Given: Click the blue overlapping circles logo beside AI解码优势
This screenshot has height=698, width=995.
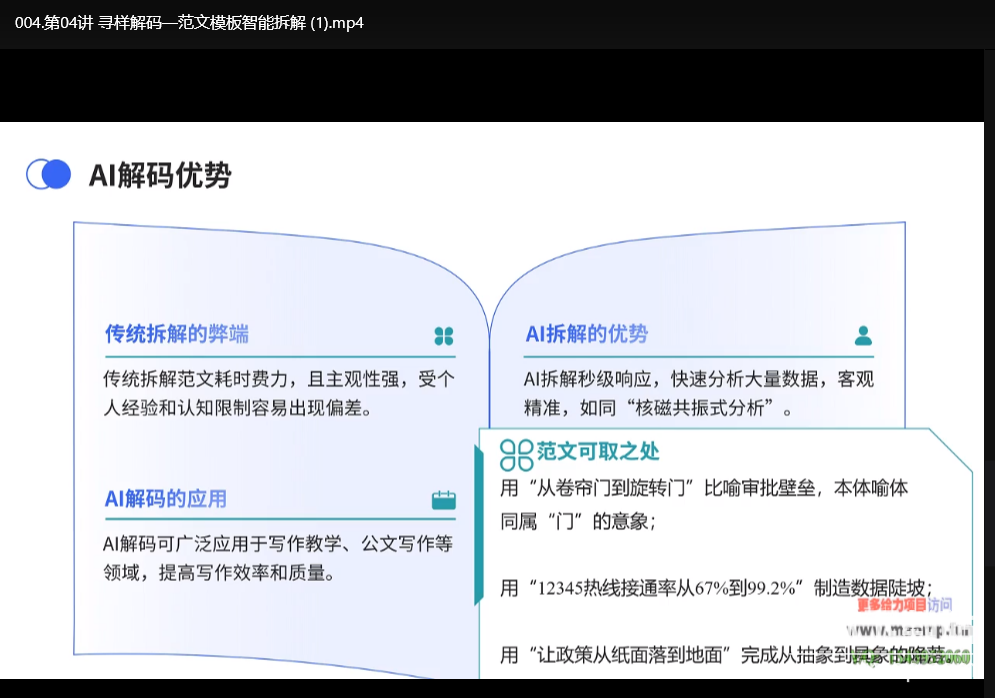Looking at the screenshot, I should [x=49, y=174].
